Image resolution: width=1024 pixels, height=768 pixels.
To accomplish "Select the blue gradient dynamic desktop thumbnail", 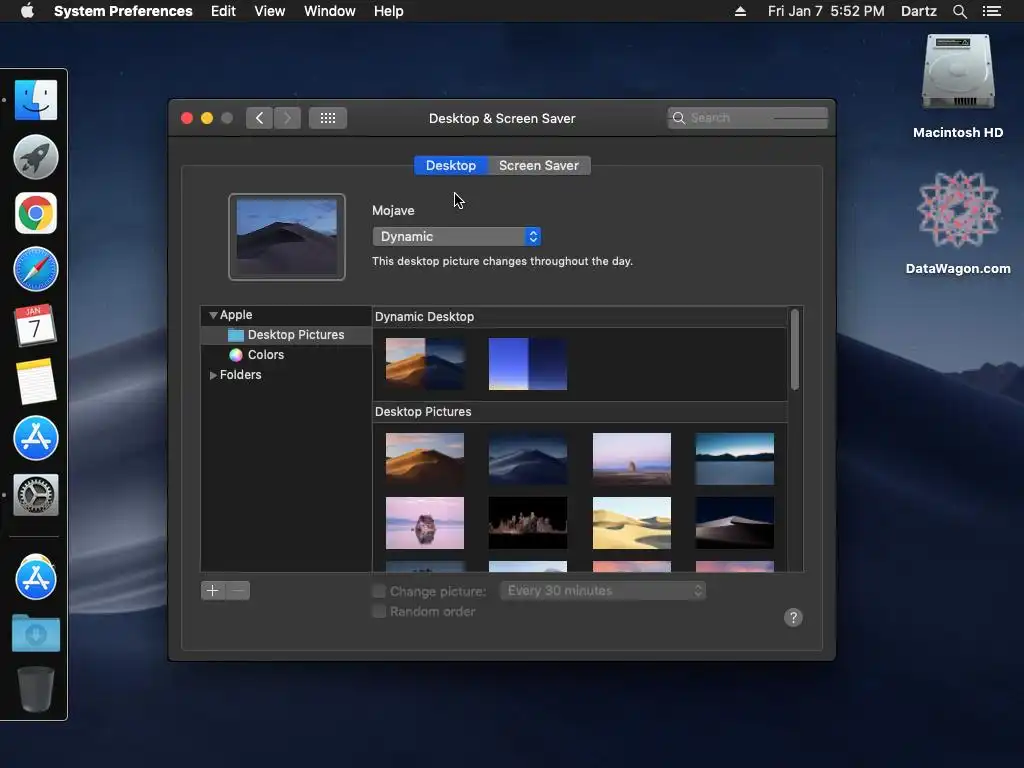I will (528, 364).
